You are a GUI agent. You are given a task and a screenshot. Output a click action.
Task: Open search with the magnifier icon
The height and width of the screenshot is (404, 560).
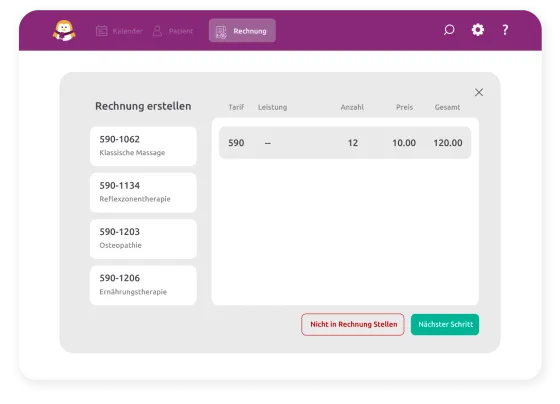[x=449, y=30]
